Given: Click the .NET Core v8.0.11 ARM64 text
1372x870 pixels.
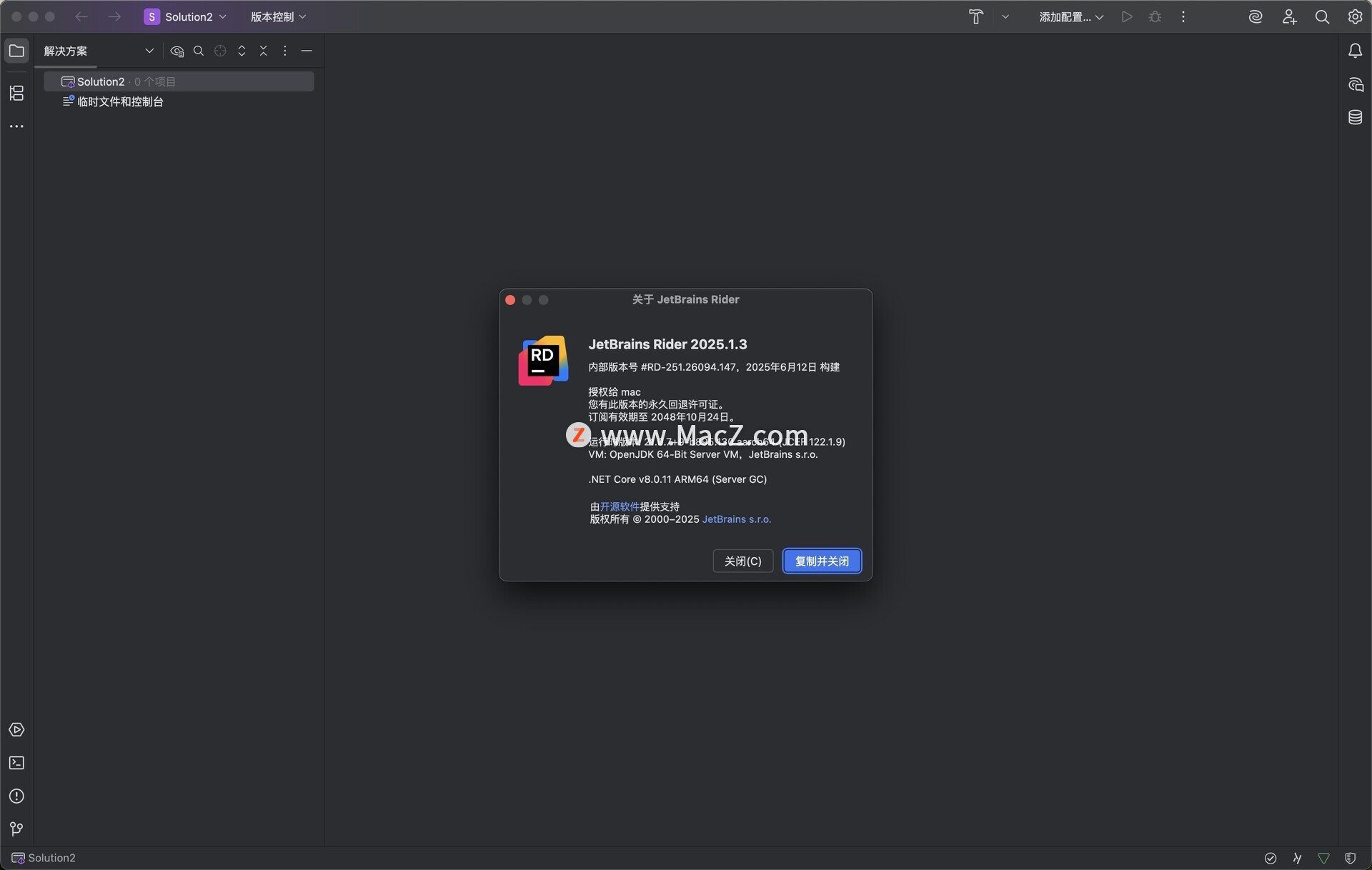Looking at the screenshot, I should (677, 479).
